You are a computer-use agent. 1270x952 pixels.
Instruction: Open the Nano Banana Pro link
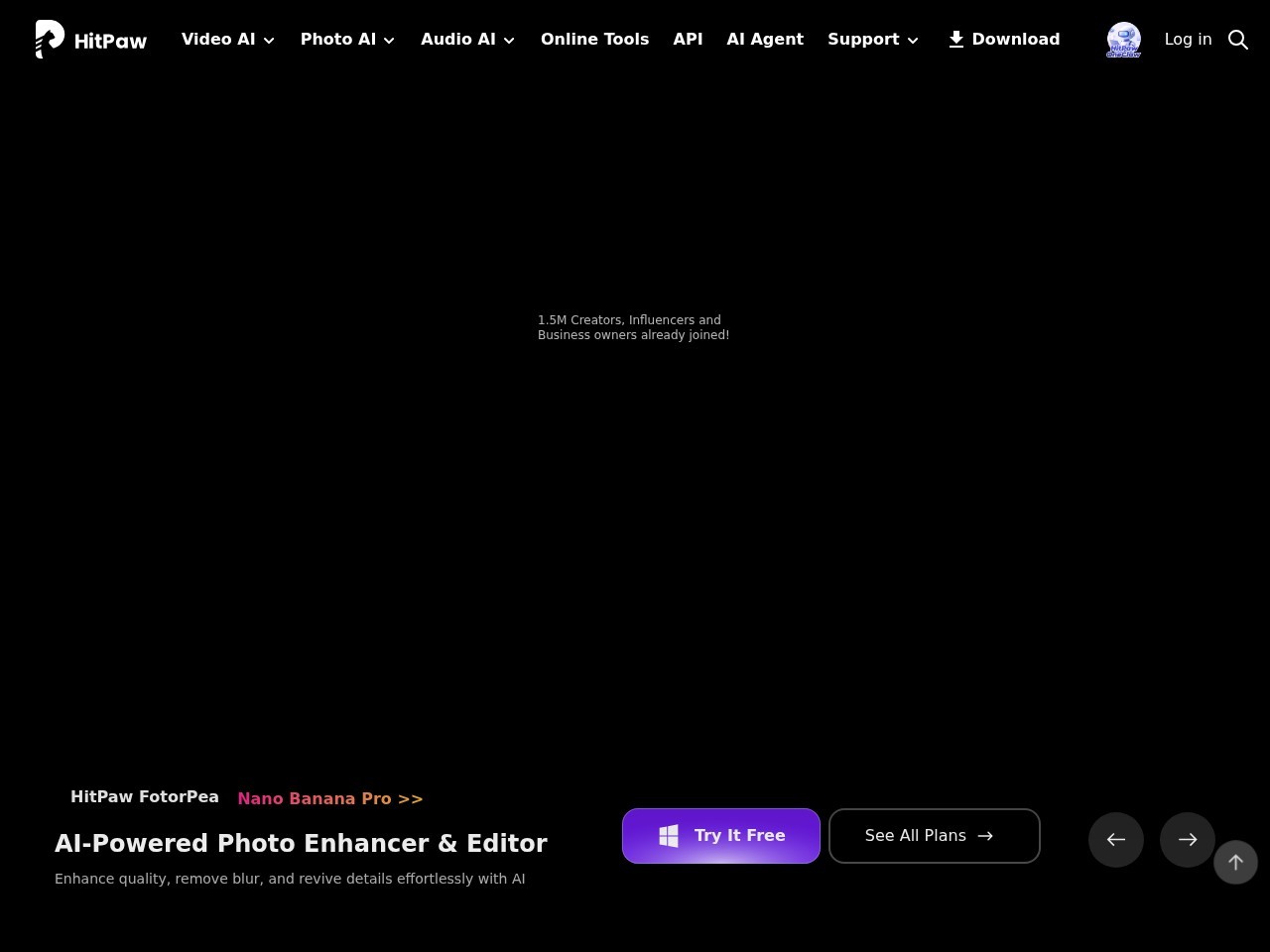tap(329, 799)
